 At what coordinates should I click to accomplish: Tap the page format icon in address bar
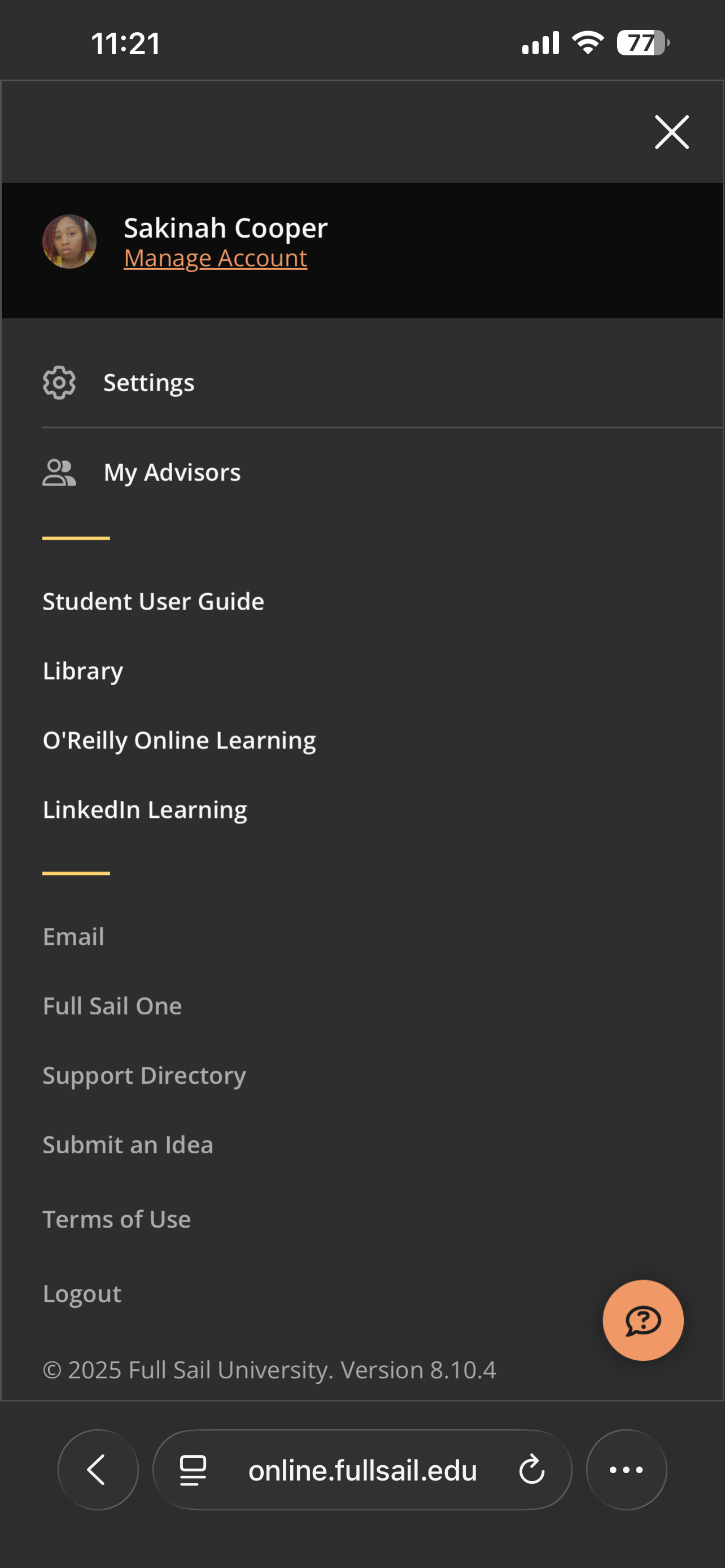[193, 1469]
